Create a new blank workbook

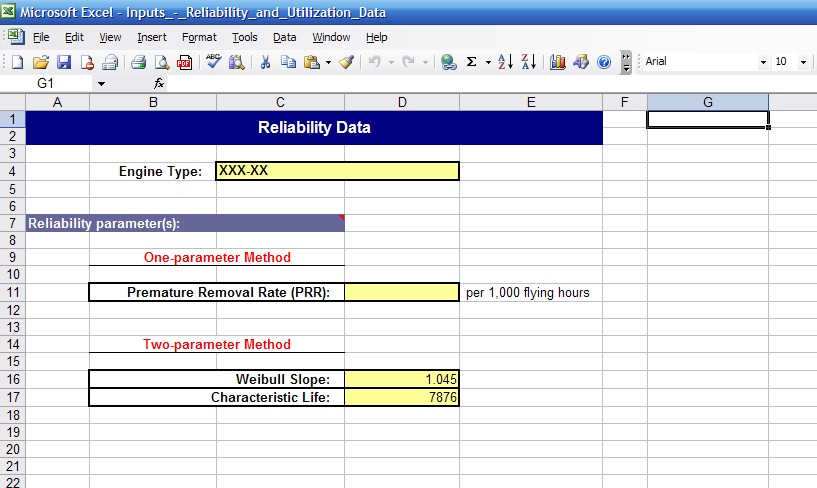(x=17, y=62)
